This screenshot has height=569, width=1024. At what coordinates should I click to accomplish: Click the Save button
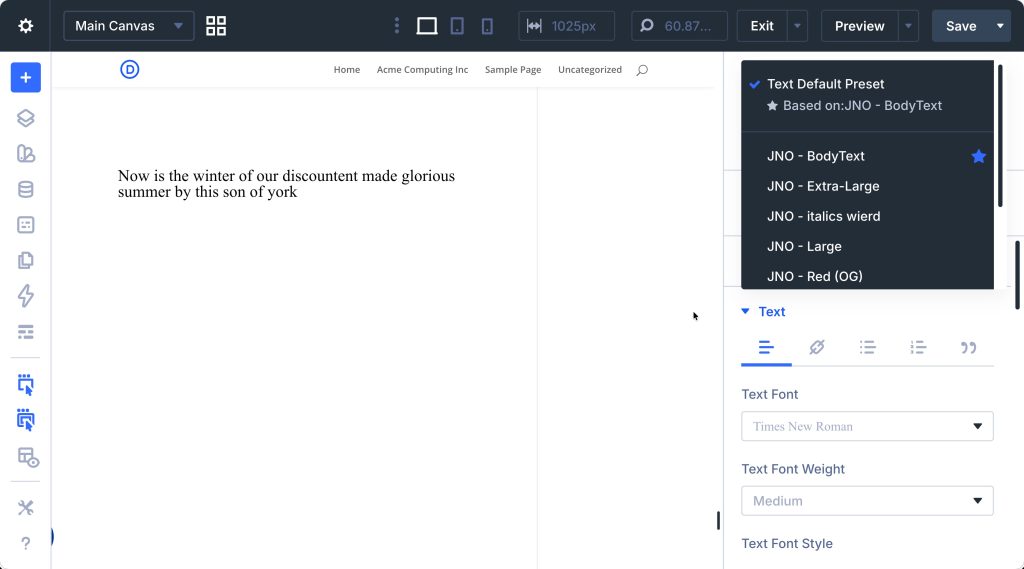click(x=960, y=26)
